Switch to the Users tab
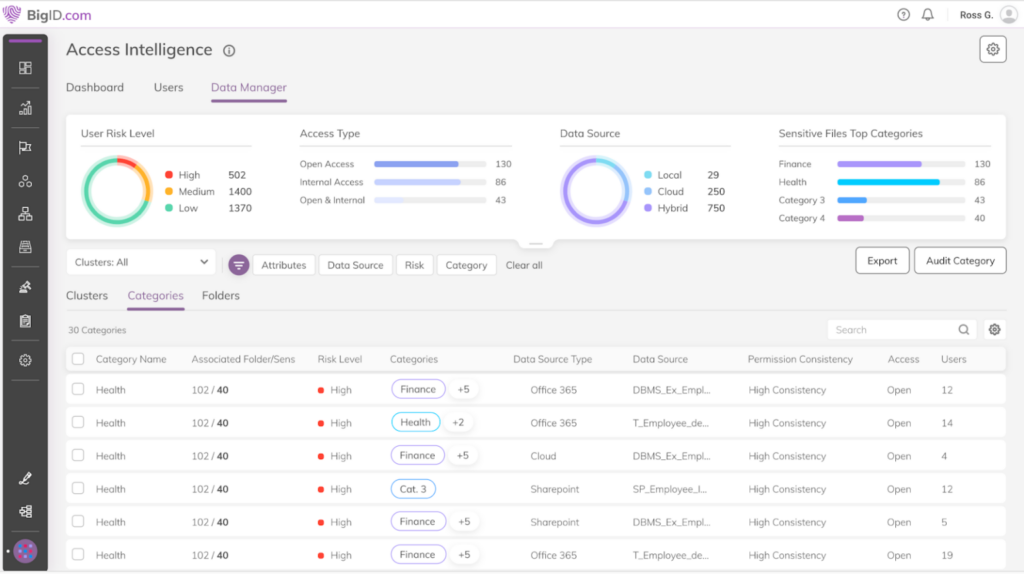This screenshot has width=1024, height=574. click(x=168, y=88)
